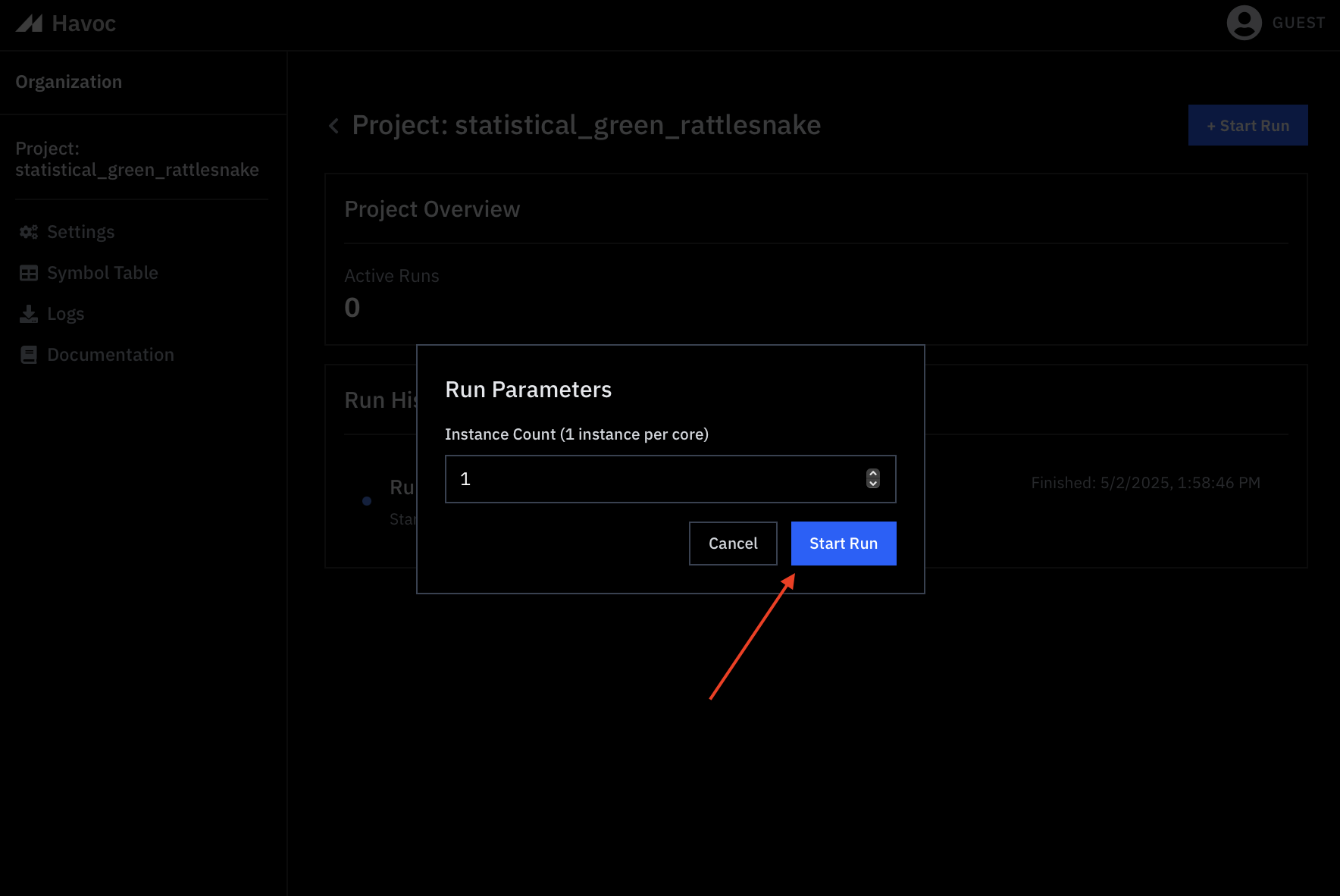Screen dimensions: 1340x896
Task: Select Project statistical_green_rattlesnake in sidebar
Action: coord(137,159)
